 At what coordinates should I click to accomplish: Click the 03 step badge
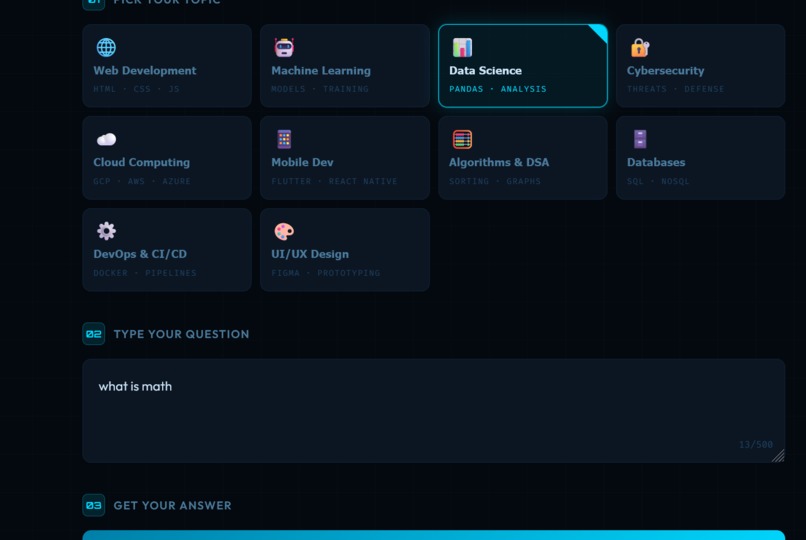[x=94, y=505]
